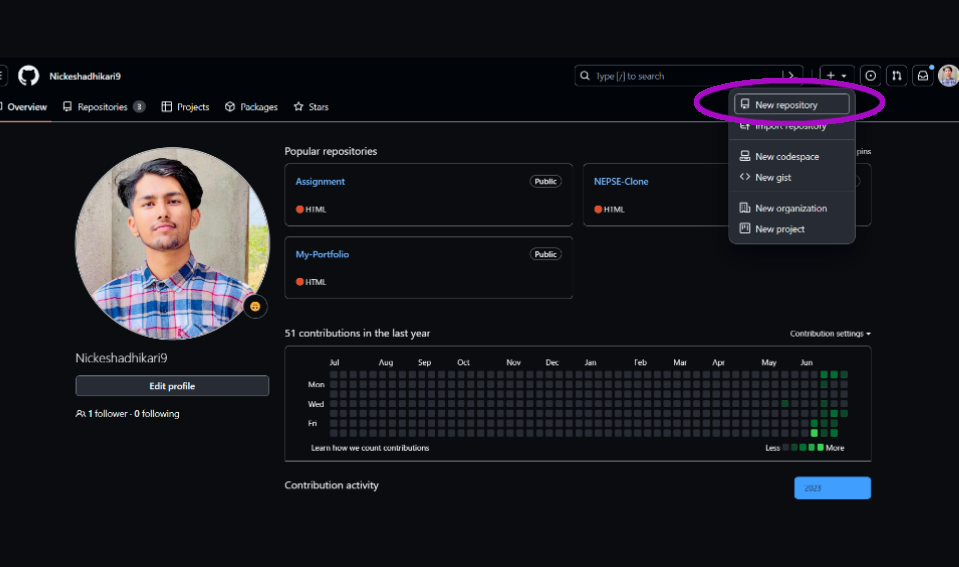Select the 2023 year button
The image size is (959, 567).
pyautogui.click(x=832, y=488)
